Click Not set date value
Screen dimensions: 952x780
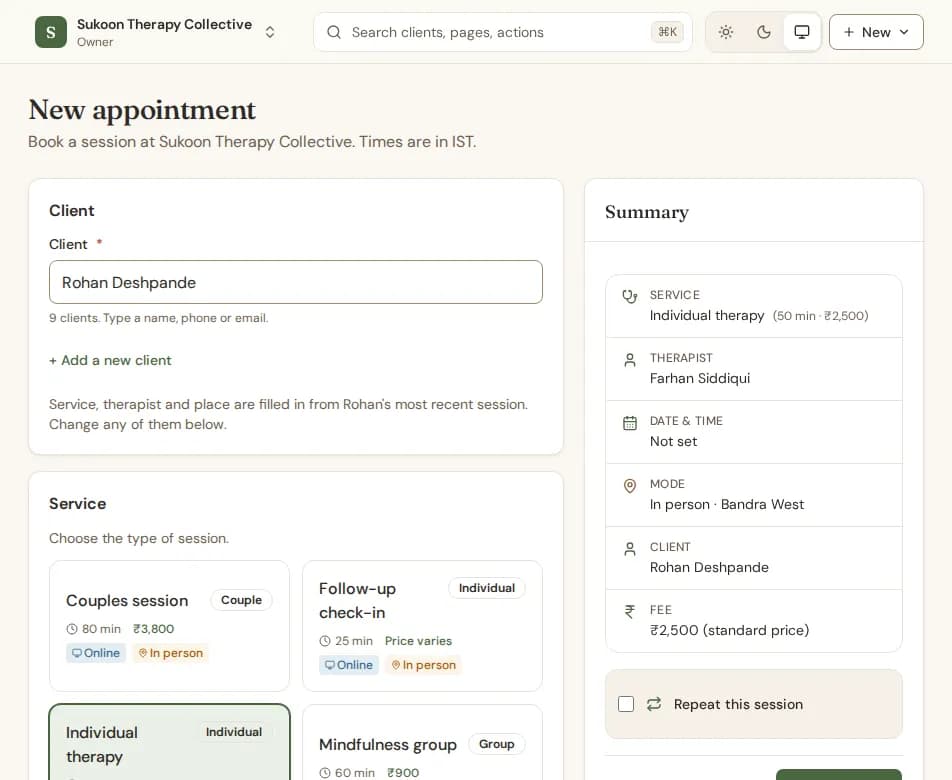coord(673,442)
